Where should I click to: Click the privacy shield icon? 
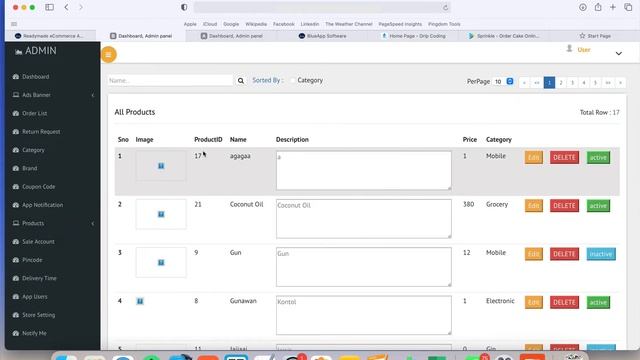pos(184,7)
